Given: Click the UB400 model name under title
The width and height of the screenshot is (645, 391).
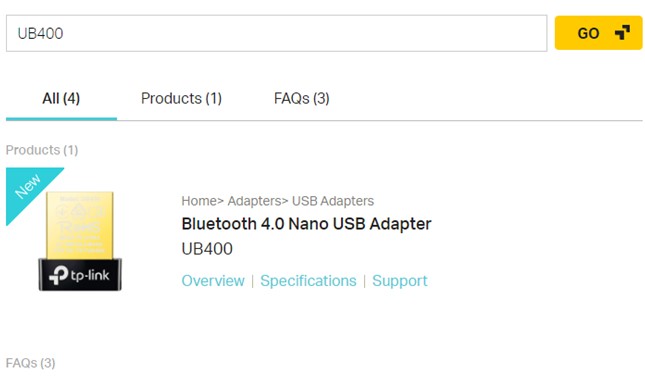Looking at the screenshot, I should (207, 249).
